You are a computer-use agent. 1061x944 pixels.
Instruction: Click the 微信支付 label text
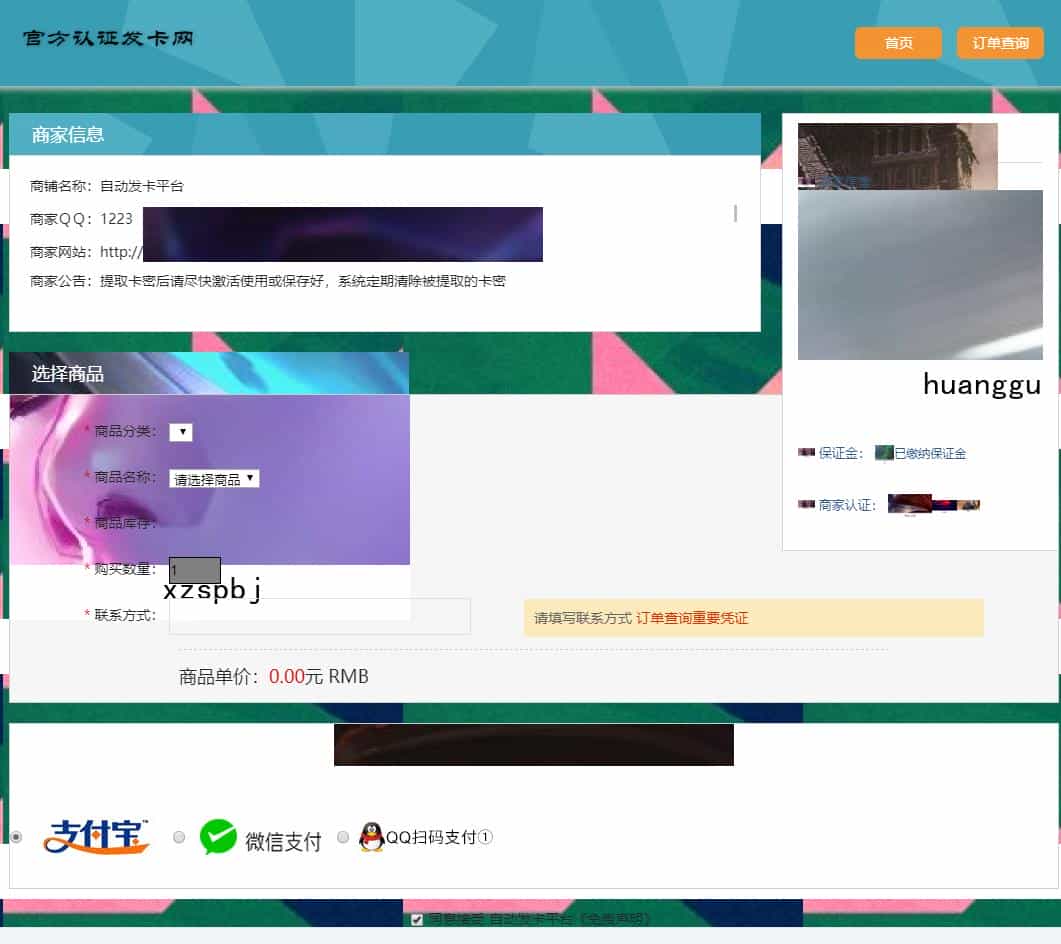[x=283, y=841]
